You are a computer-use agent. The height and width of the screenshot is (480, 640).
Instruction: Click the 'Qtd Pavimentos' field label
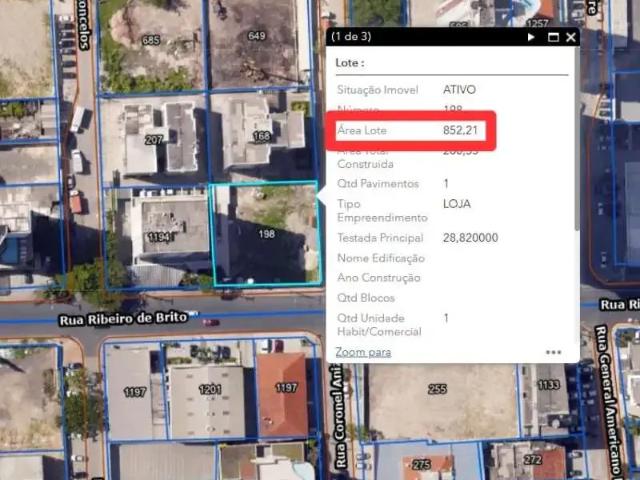pyautogui.click(x=378, y=184)
